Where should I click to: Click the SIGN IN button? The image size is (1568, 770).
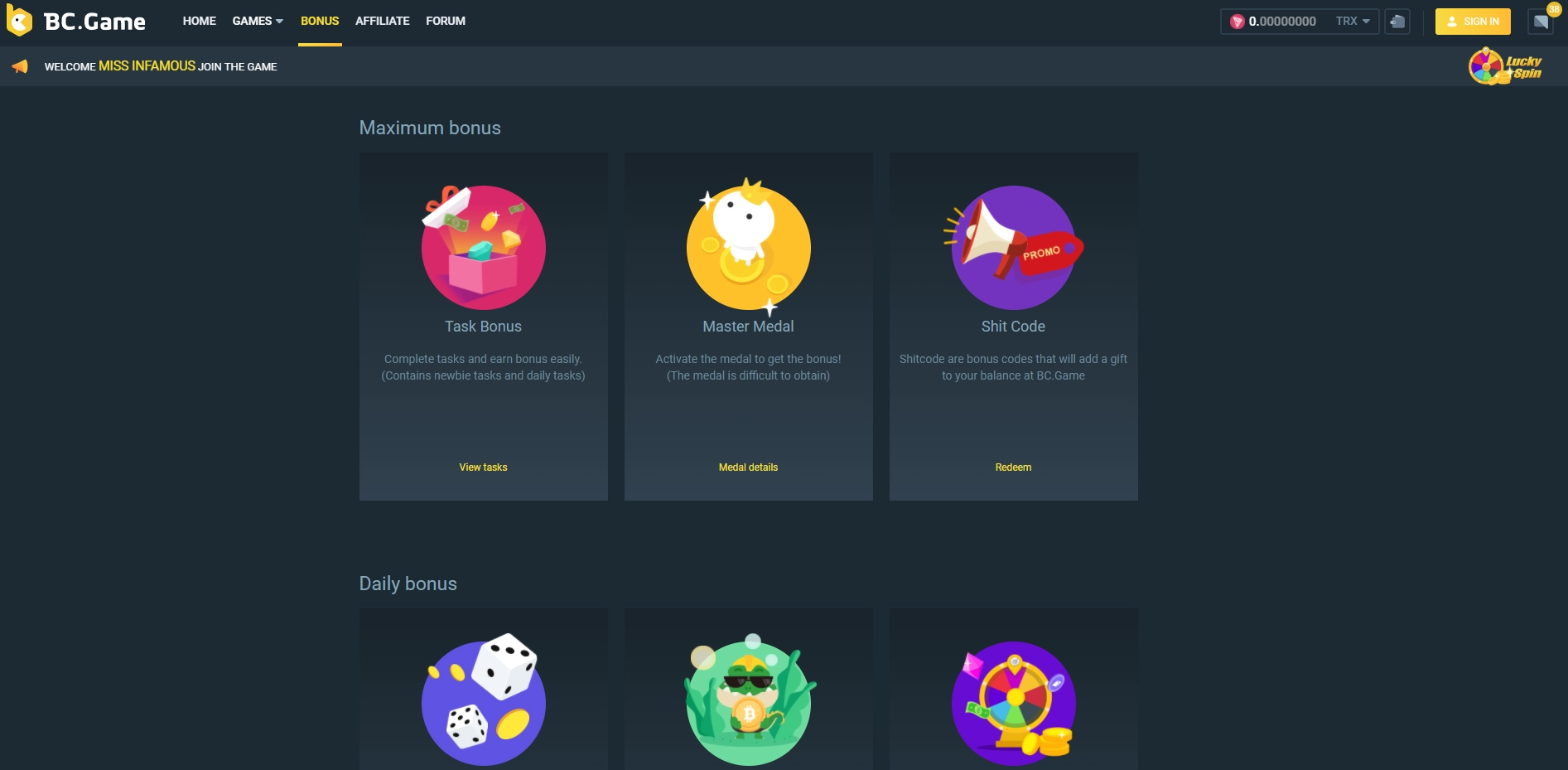[1473, 22]
